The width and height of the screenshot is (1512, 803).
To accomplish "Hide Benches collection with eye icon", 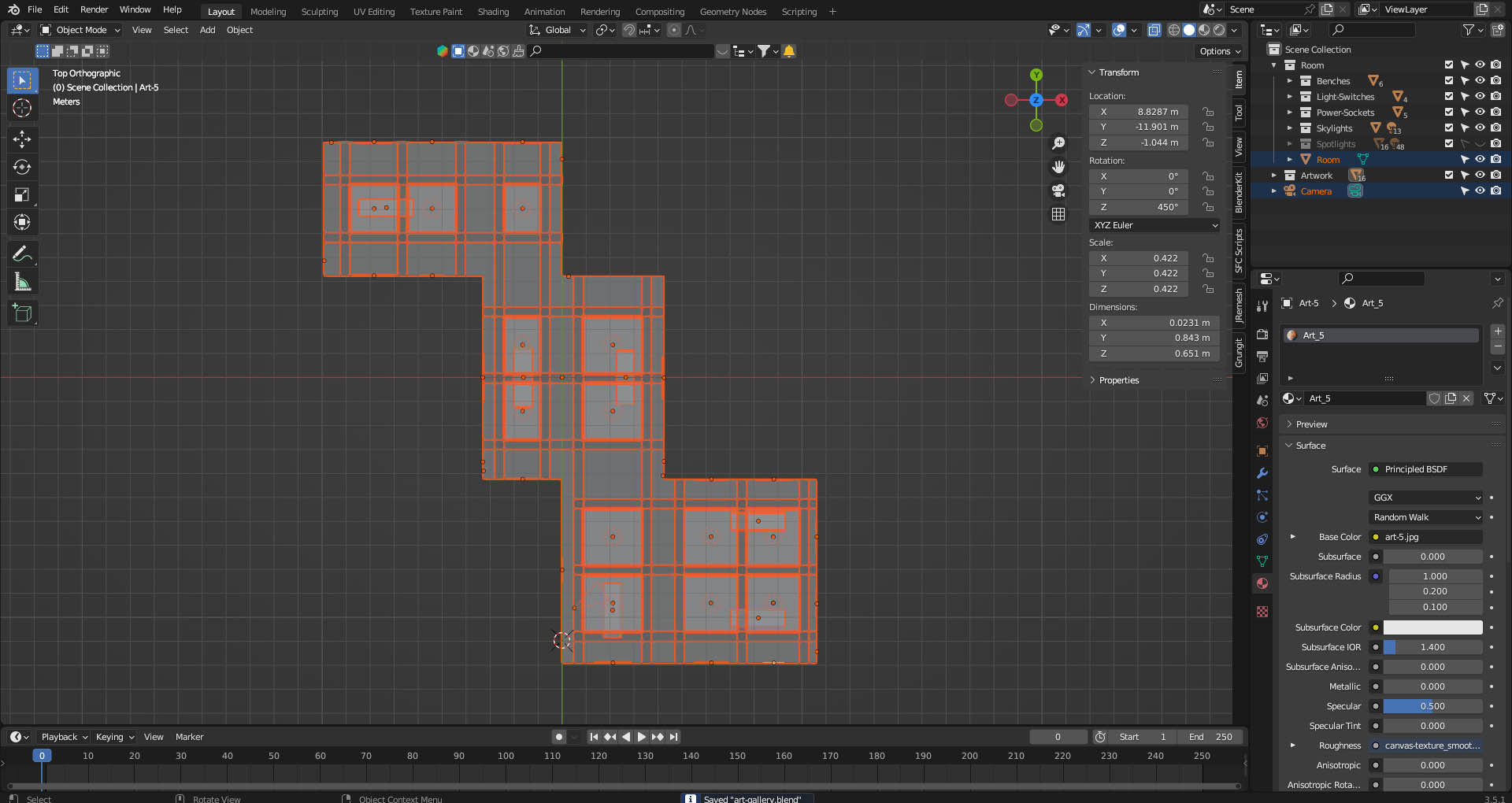I will coord(1480,81).
